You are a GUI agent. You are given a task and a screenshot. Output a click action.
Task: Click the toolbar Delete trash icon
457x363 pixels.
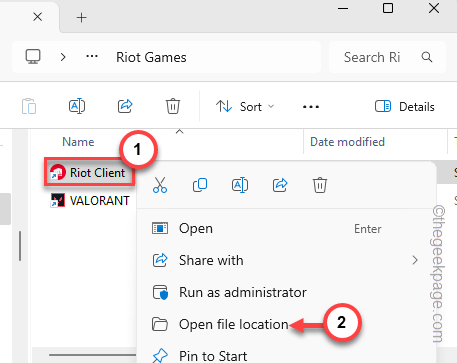173,107
